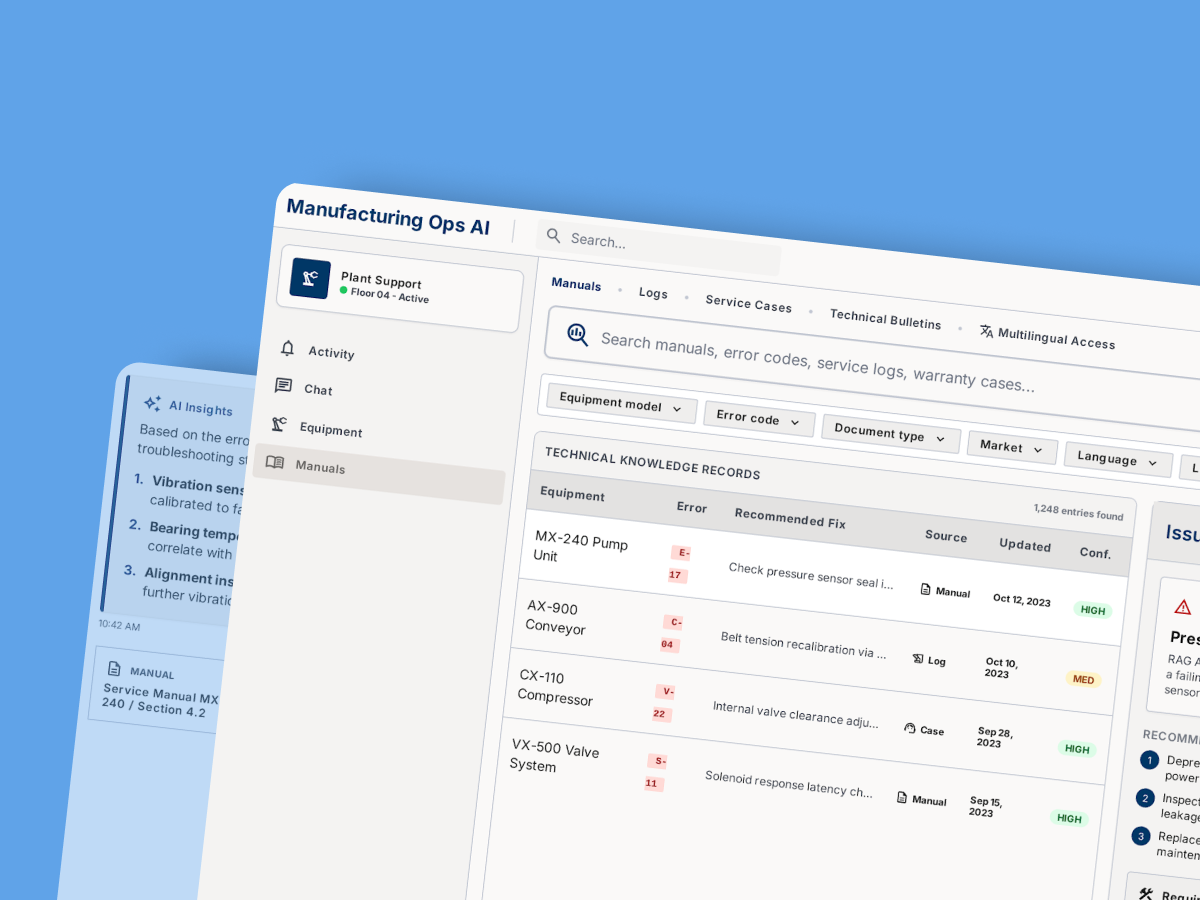Screen dimensions: 1200x900
Task: Click the Source column header
Action: pos(946,536)
